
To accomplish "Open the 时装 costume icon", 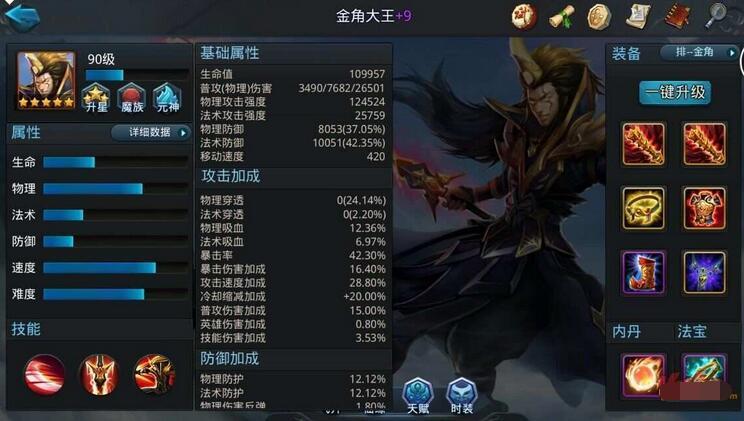I will (462, 395).
